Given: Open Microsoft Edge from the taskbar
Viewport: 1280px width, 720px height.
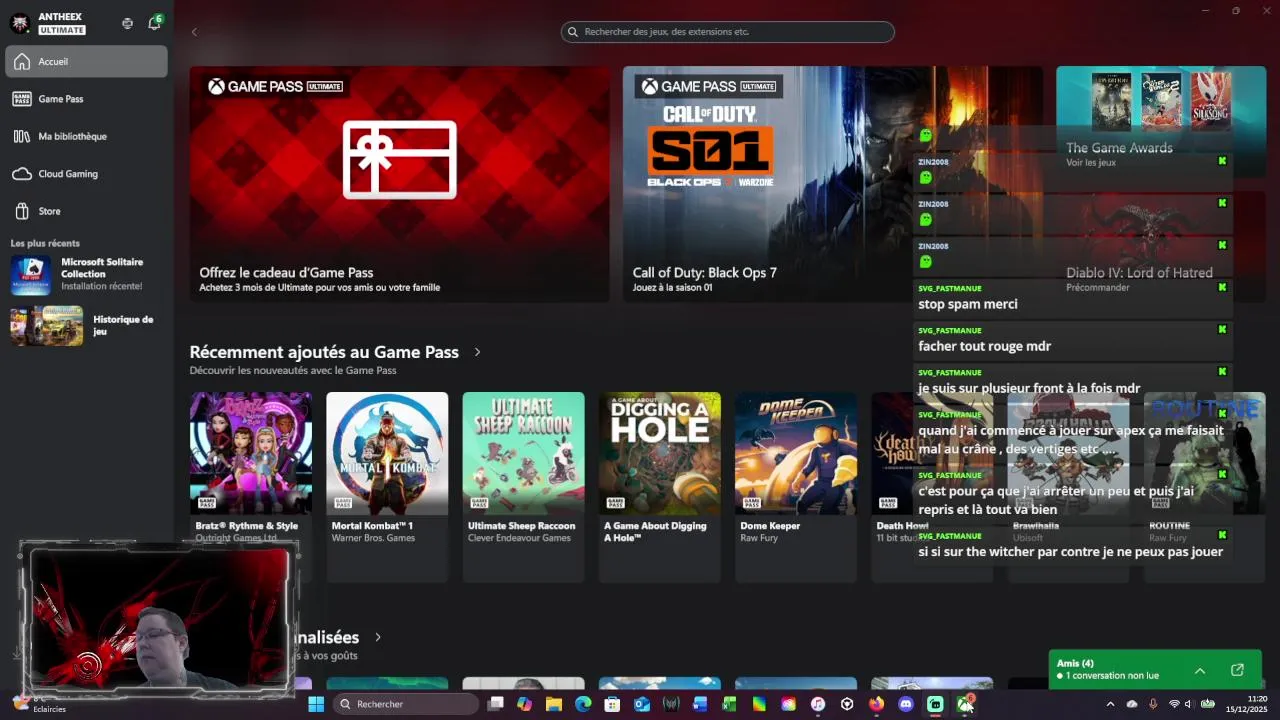Looking at the screenshot, I should pos(583,704).
